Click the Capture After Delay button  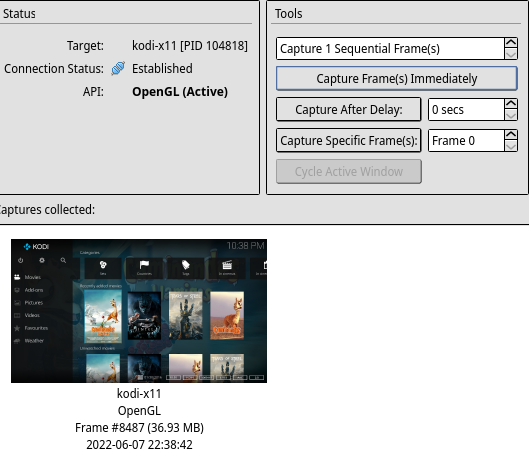[x=349, y=109]
